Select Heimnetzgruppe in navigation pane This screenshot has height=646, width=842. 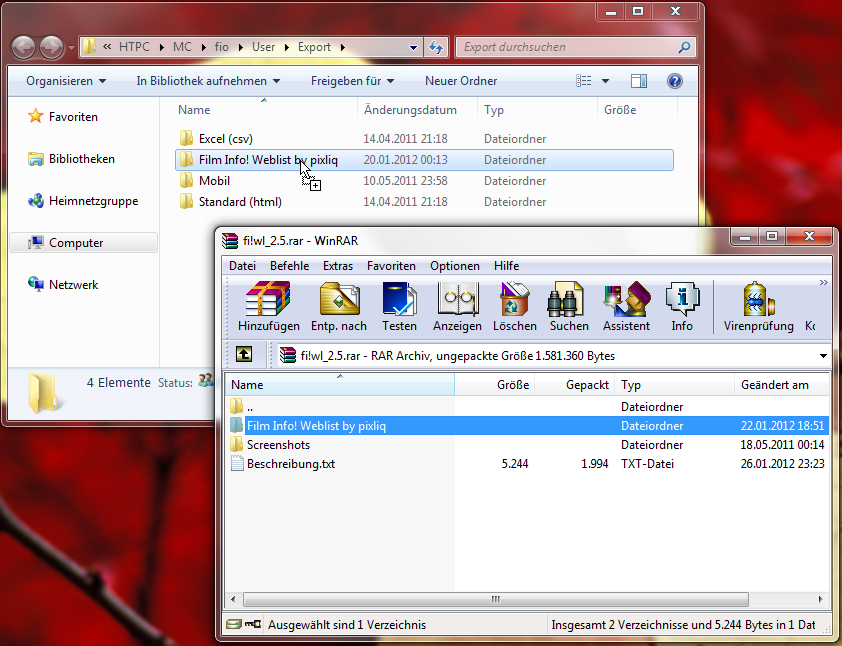pyautogui.click(x=83, y=201)
